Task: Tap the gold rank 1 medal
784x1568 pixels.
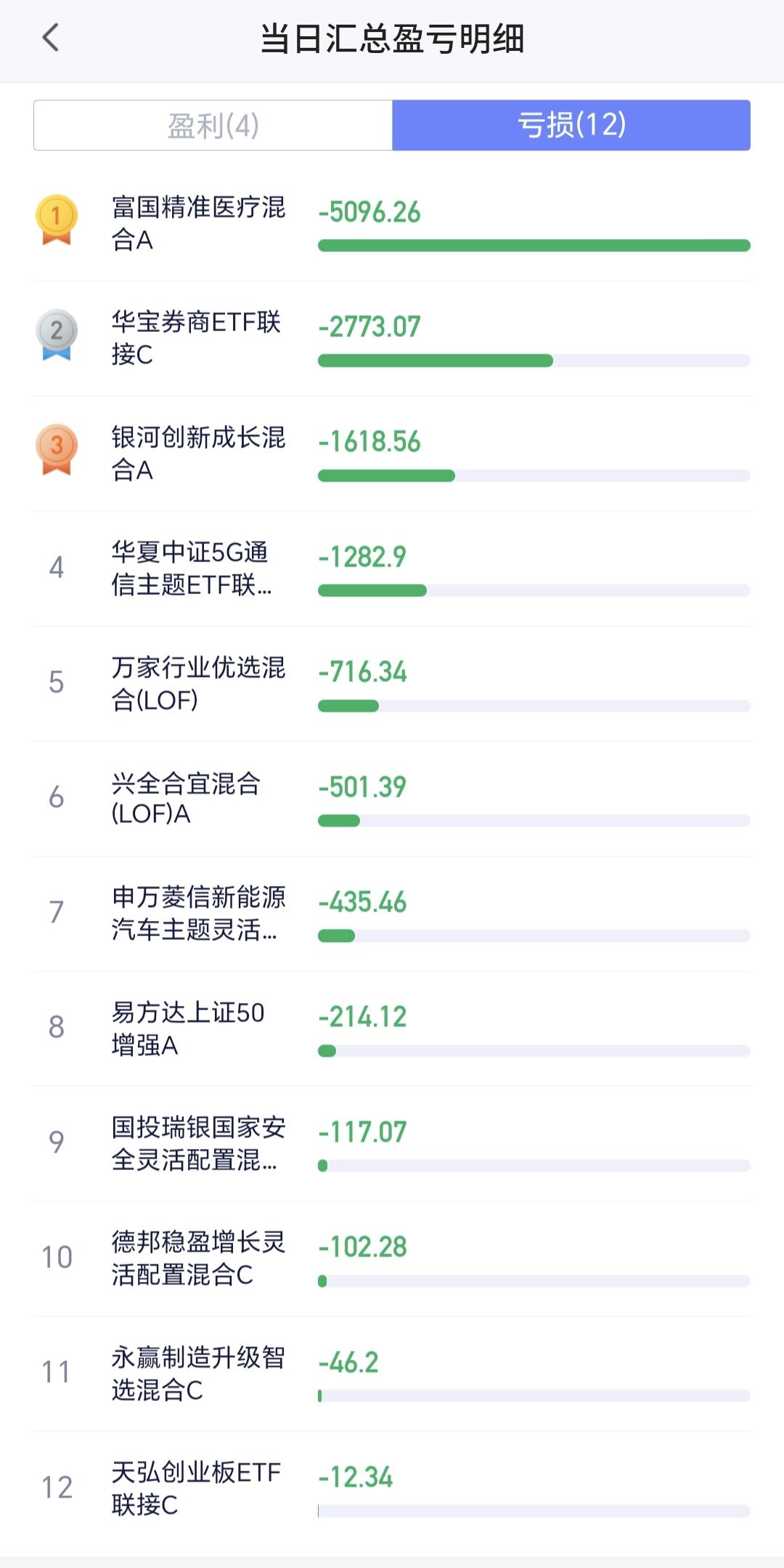Action: click(x=57, y=219)
